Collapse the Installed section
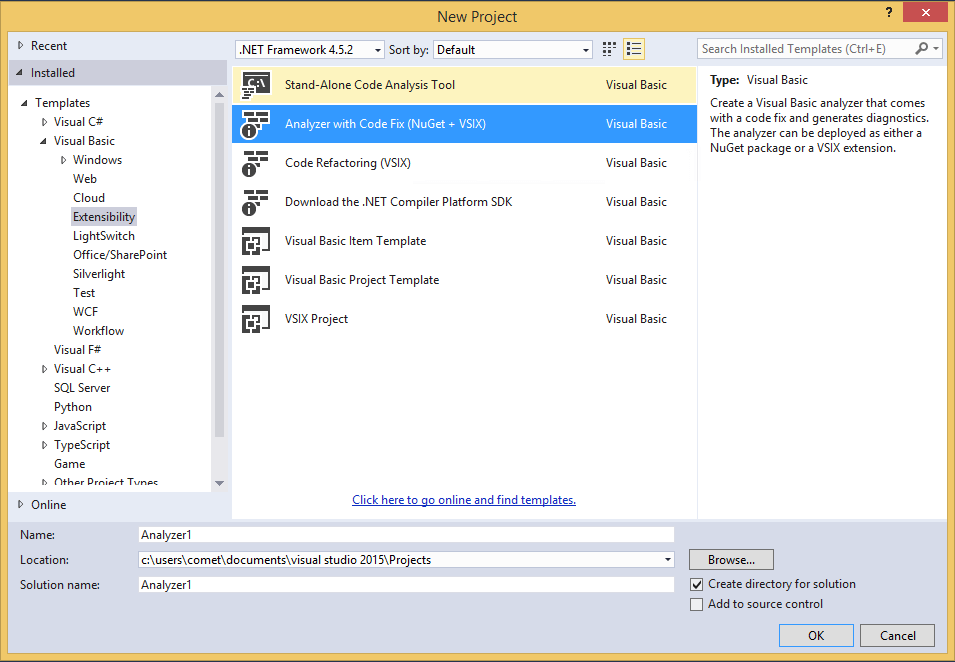This screenshot has width=955, height=662. [x=20, y=72]
